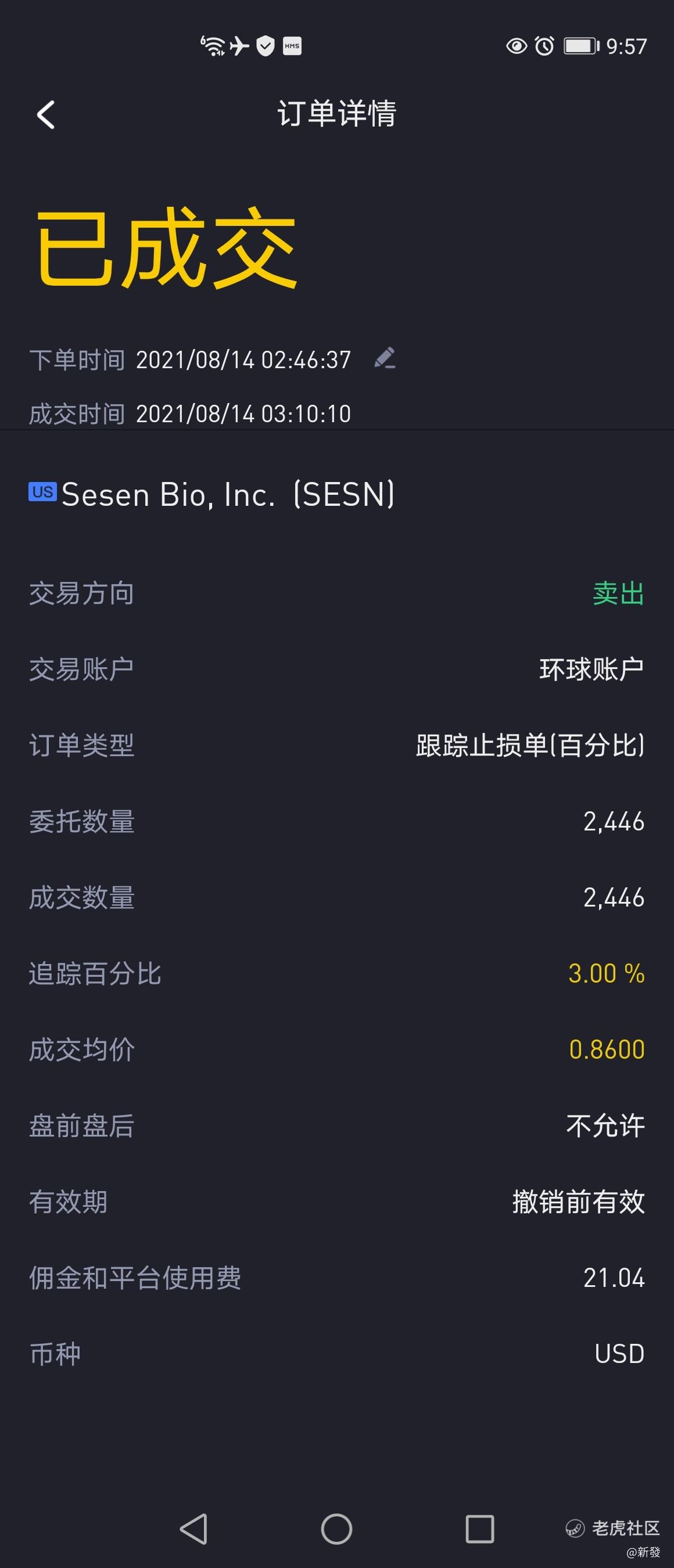
Task: Open Sesen Bio, Inc. (SESN) stock
Action: tap(228, 494)
